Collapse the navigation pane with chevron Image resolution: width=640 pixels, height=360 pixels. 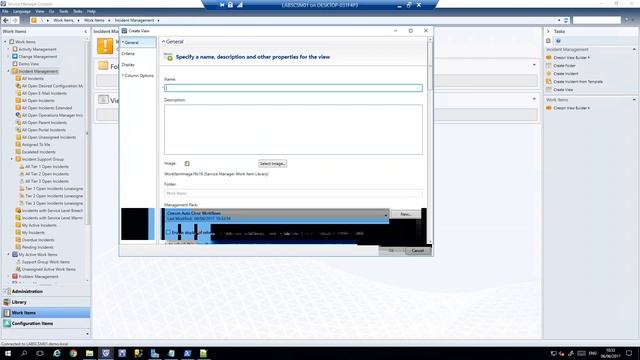click(x=86, y=31)
